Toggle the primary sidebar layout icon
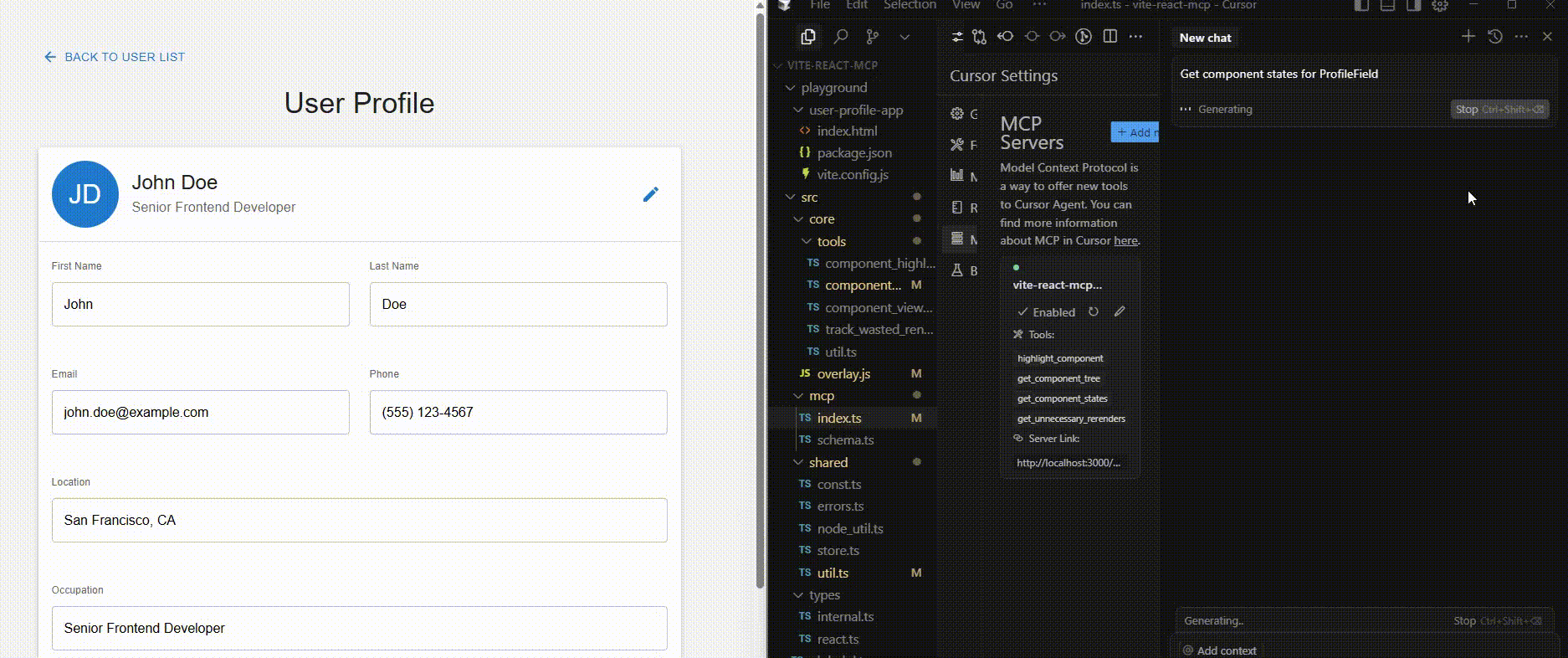The width and height of the screenshot is (1568, 658). pyautogui.click(x=1361, y=5)
